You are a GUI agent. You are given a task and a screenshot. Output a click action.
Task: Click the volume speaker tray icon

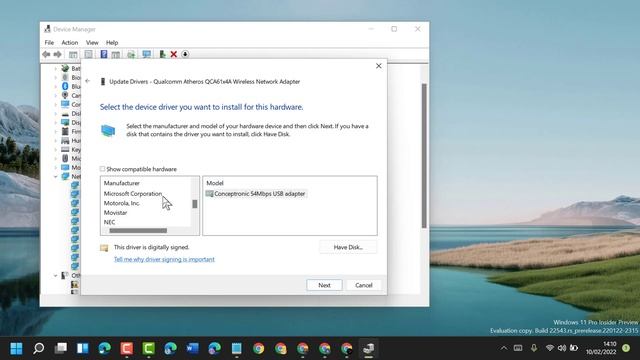[x=562, y=348]
